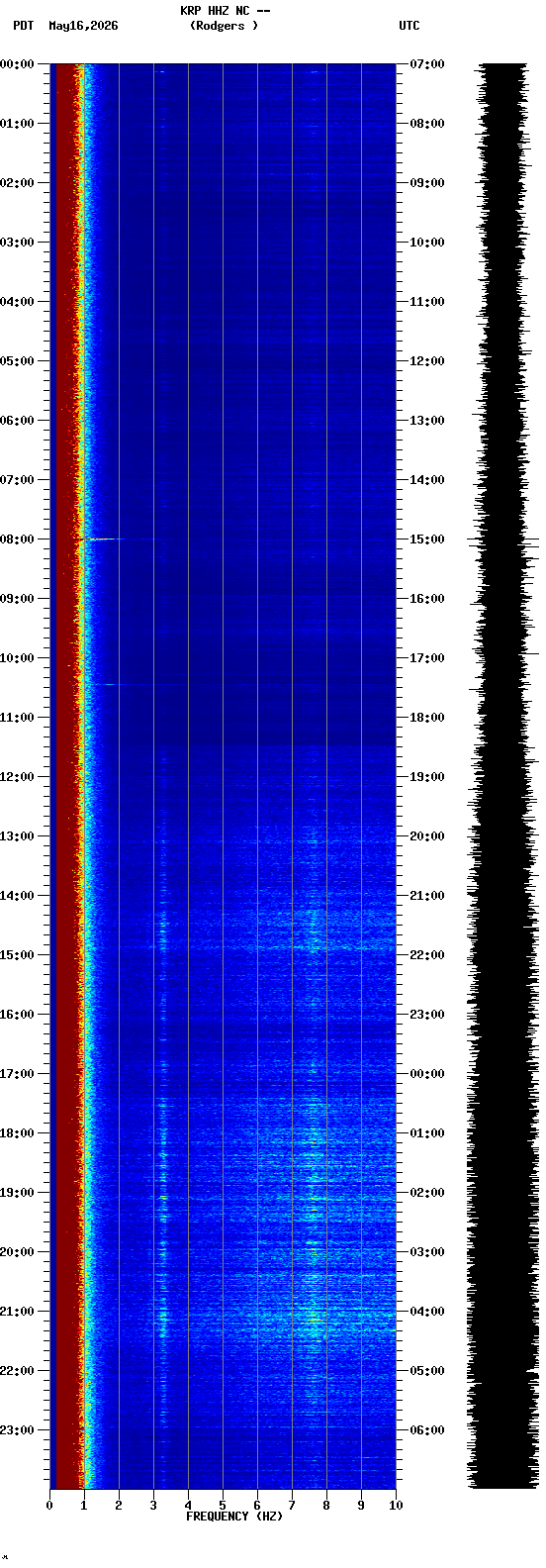The width and height of the screenshot is (546, 1568).
Task: Select PDT time label 07:00
Action: click(x=17, y=480)
